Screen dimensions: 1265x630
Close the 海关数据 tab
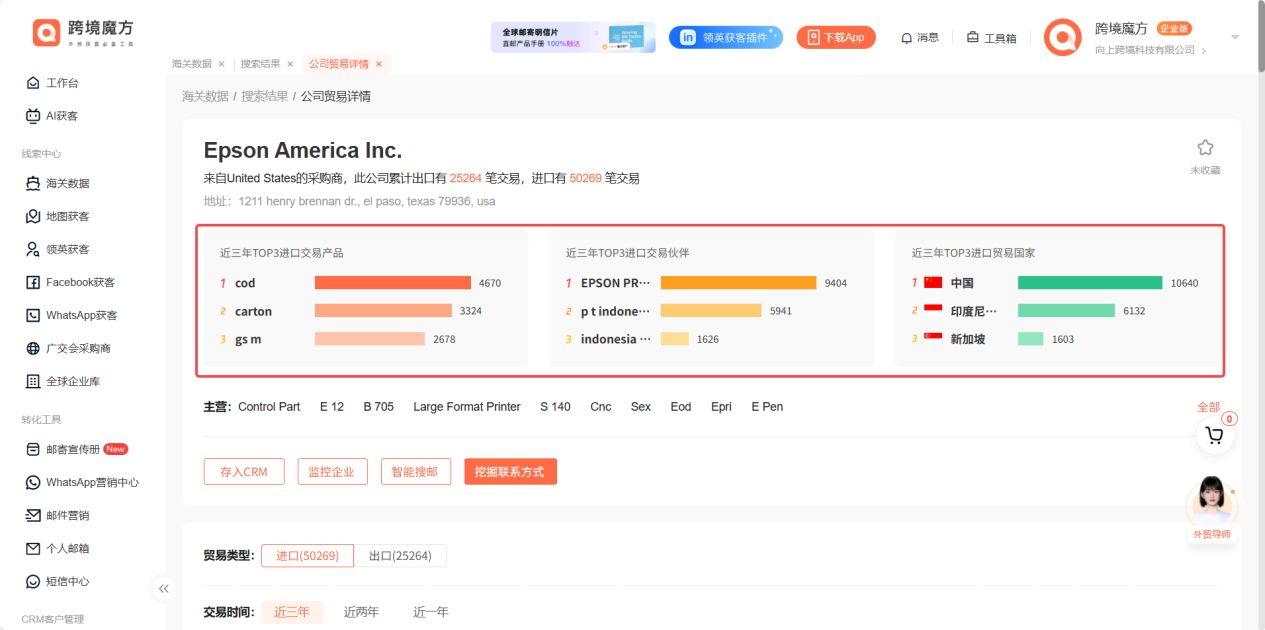(x=221, y=64)
